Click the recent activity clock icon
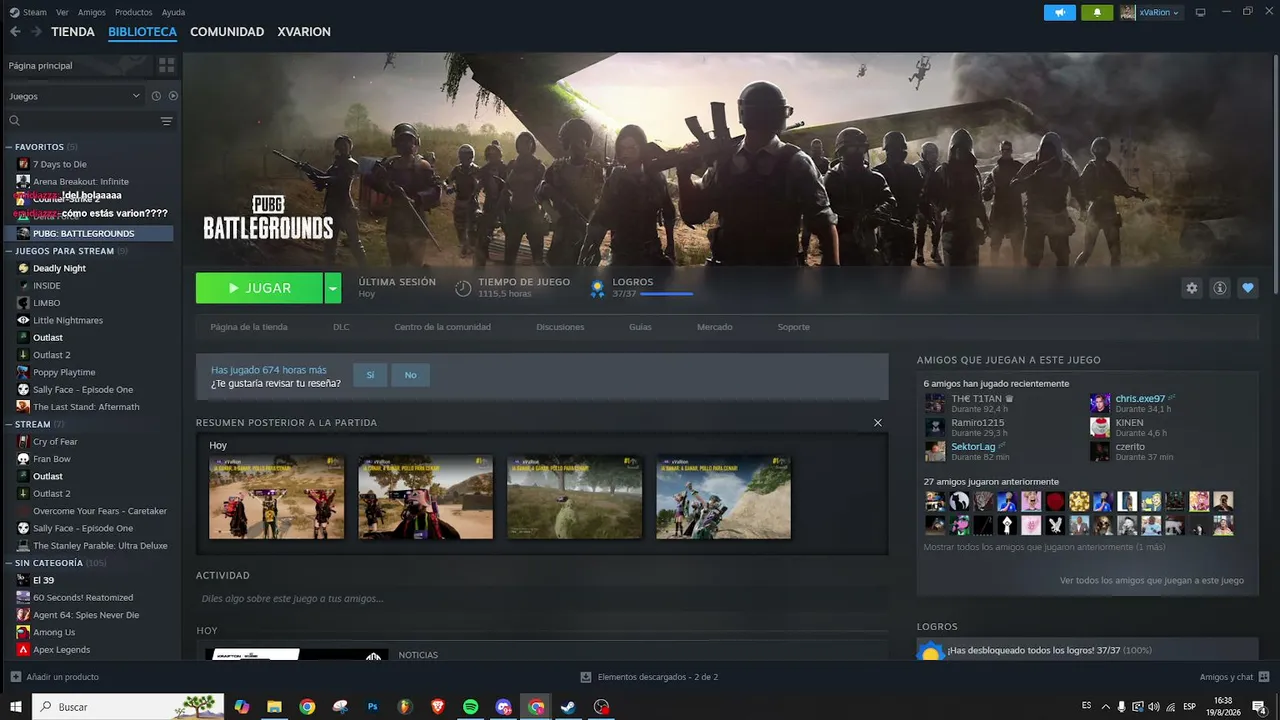 pos(156,96)
